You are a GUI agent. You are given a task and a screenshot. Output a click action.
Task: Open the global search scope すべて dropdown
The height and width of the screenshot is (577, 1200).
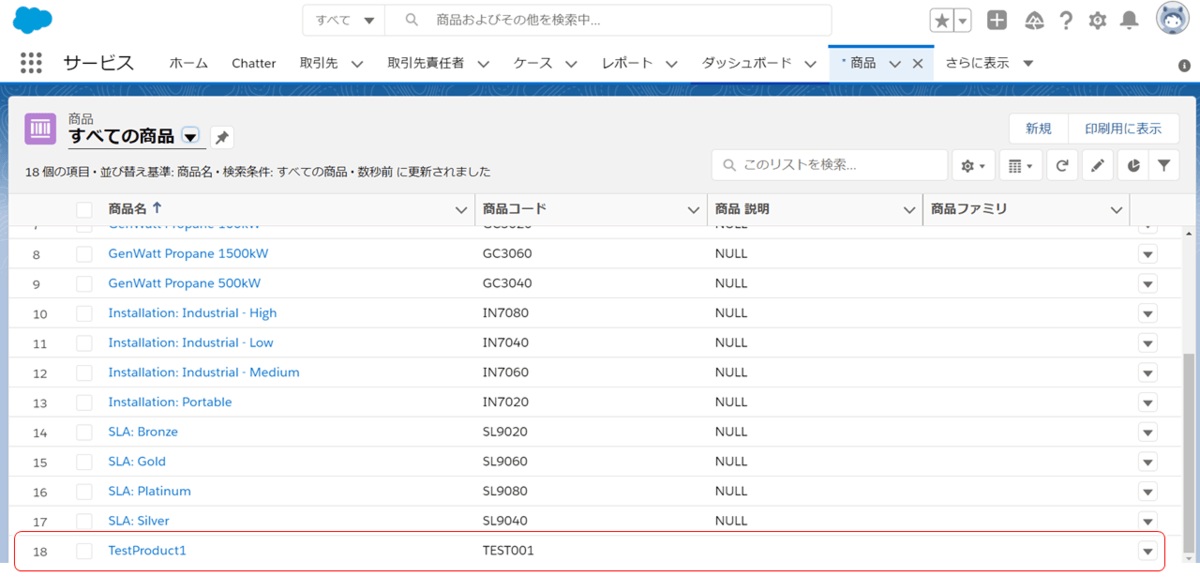coord(345,20)
